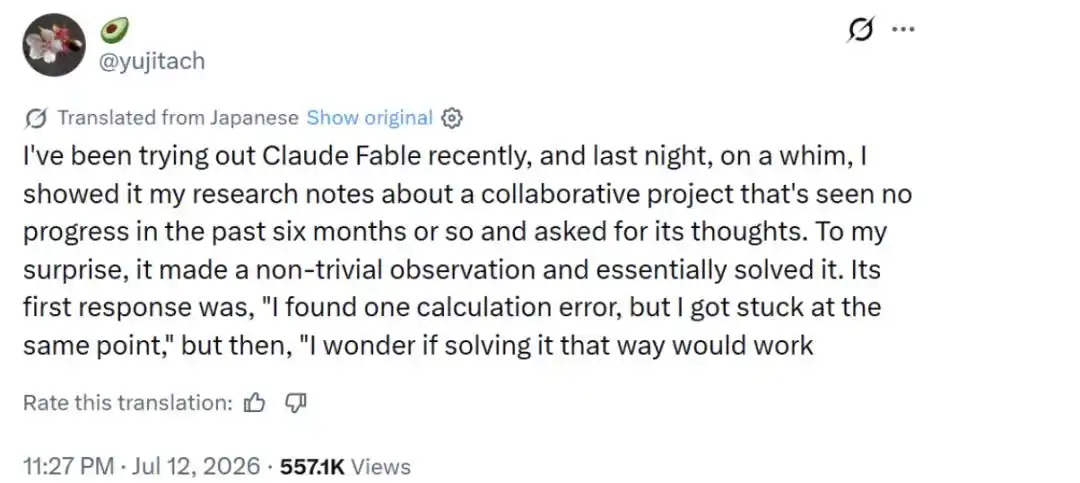Open the Grok explain-post icon at top right

861,30
